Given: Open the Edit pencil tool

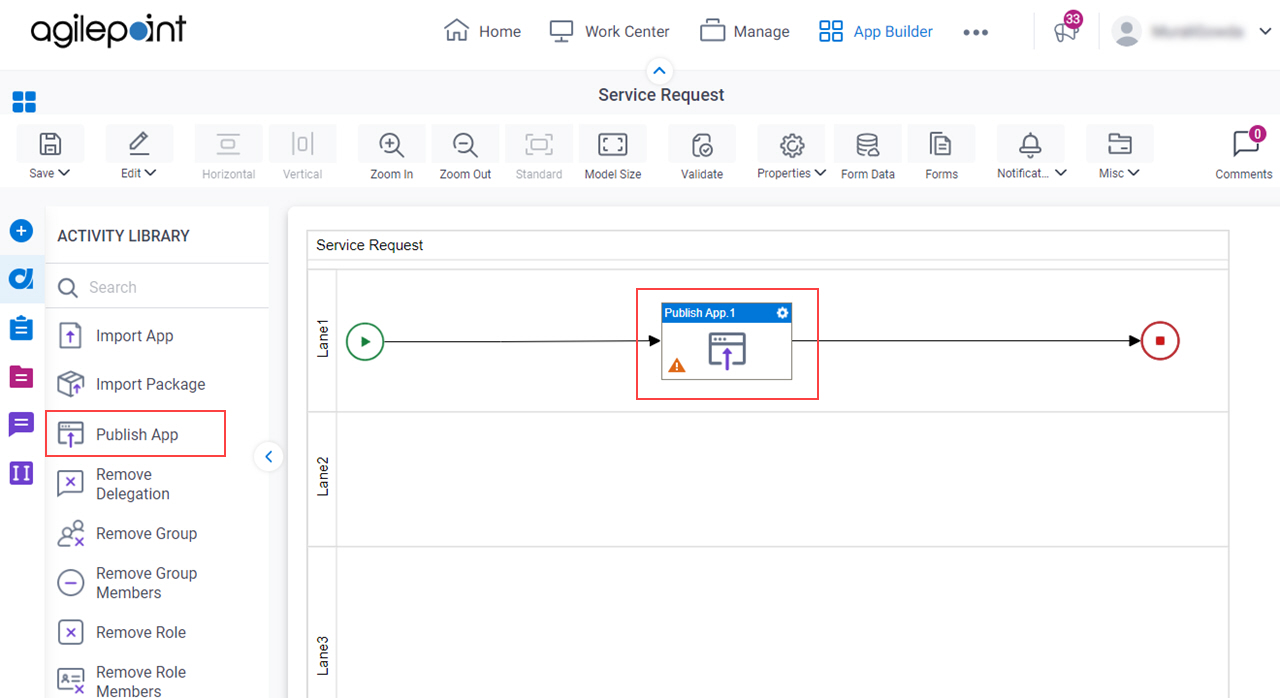Looking at the screenshot, I should pos(139,144).
